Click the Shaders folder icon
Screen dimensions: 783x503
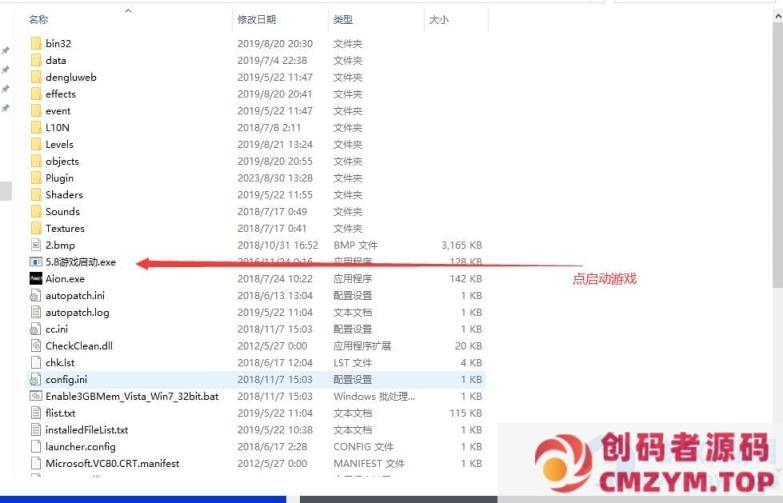point(36,195)
